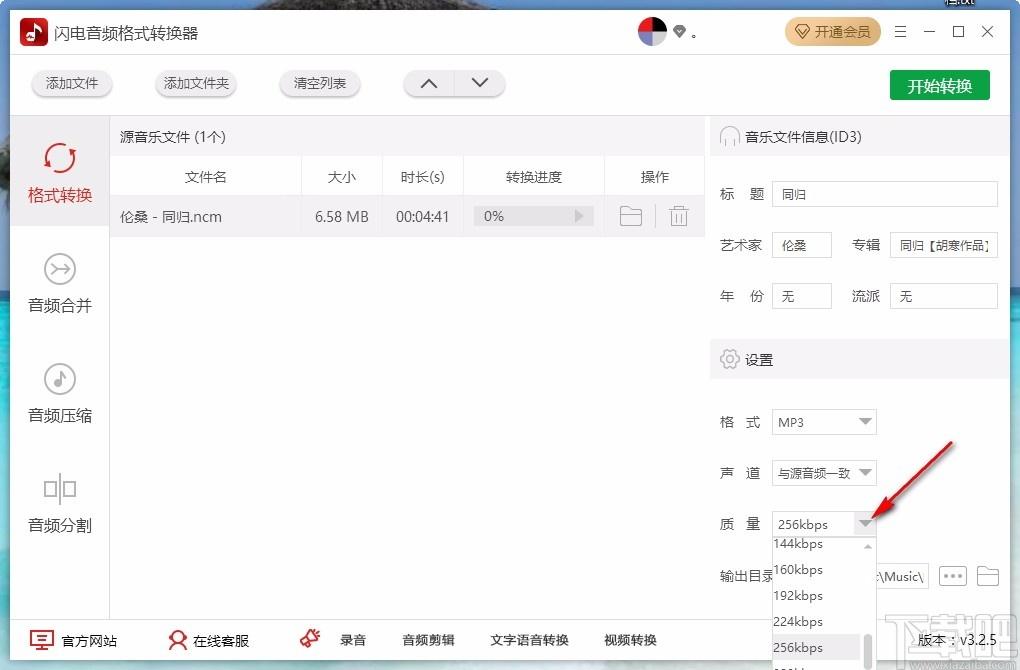Click the quality list scrollbar thumb
Image resolution: width=1020 pixels, height=670 pixels.
[868, 652]
